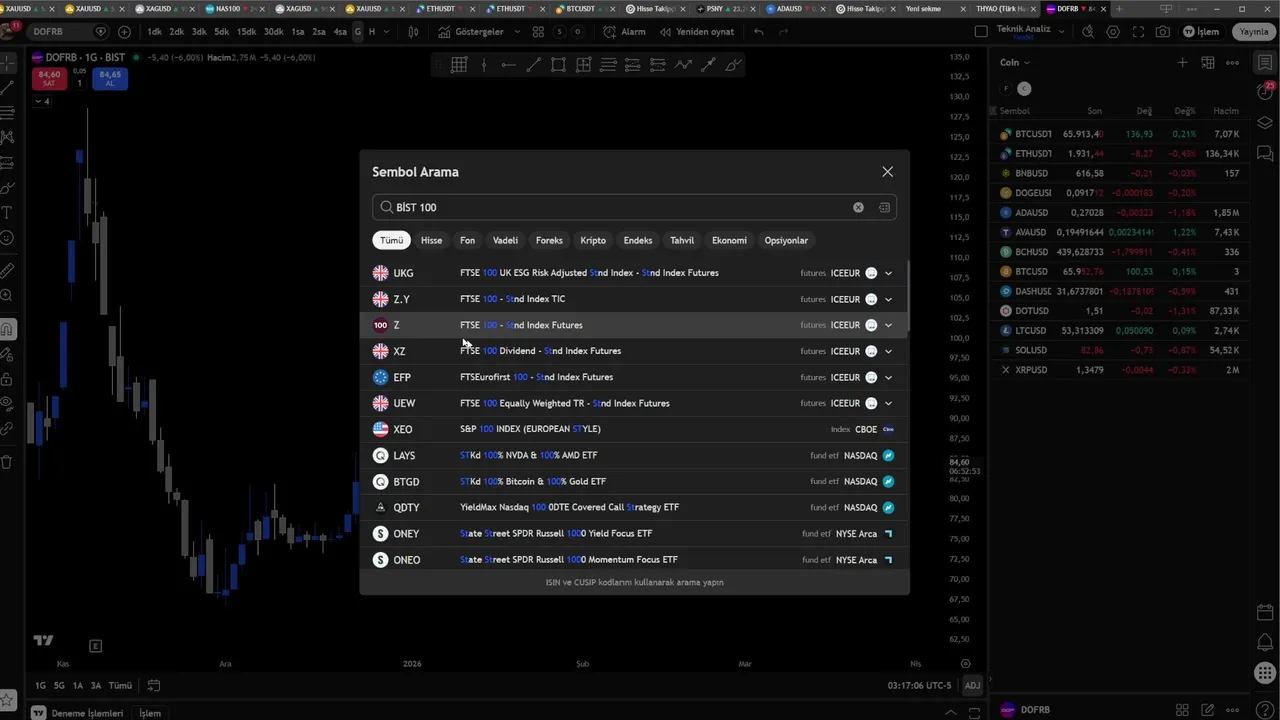
Task: Open chart settings hexagon icon
Action: (1113, 32)
